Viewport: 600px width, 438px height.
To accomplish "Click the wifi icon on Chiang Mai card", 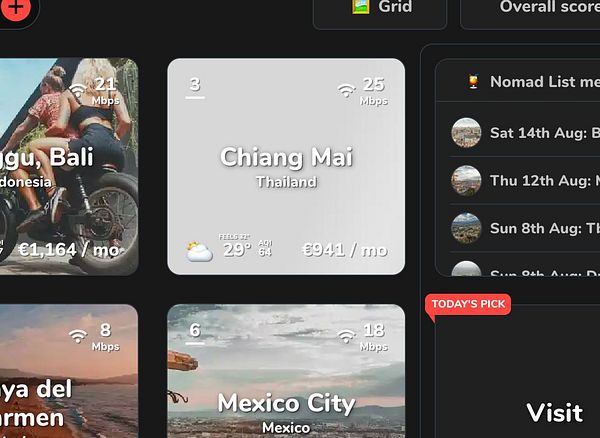I will [x=346, y=90].
